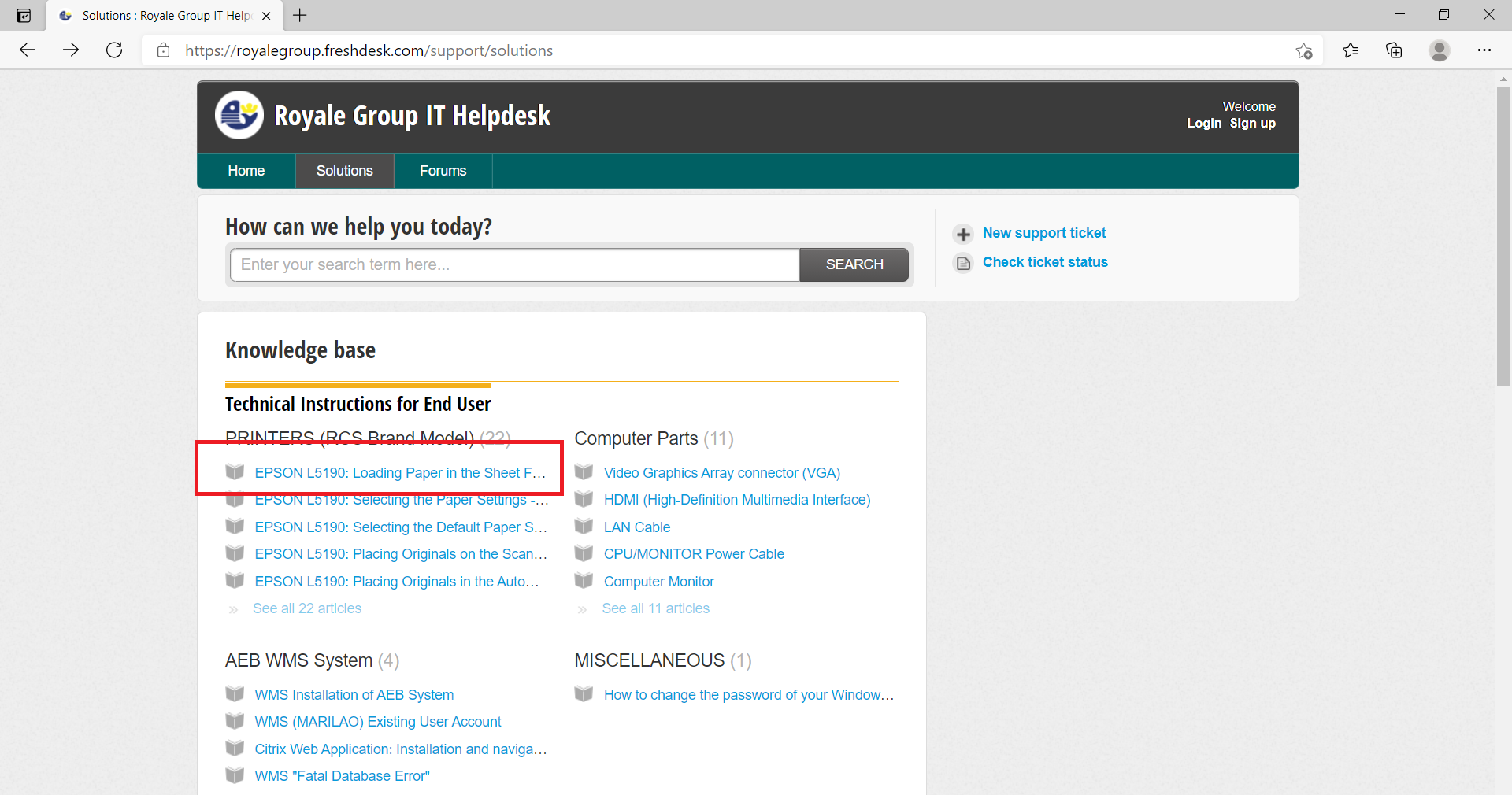Open Collections icon in toolbar

tap(1394, 50)
